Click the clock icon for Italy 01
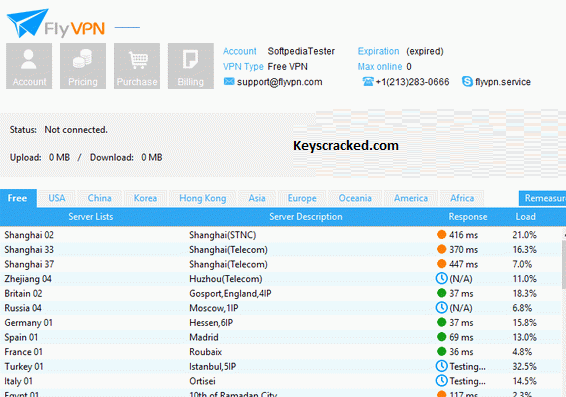 point(441,381)
